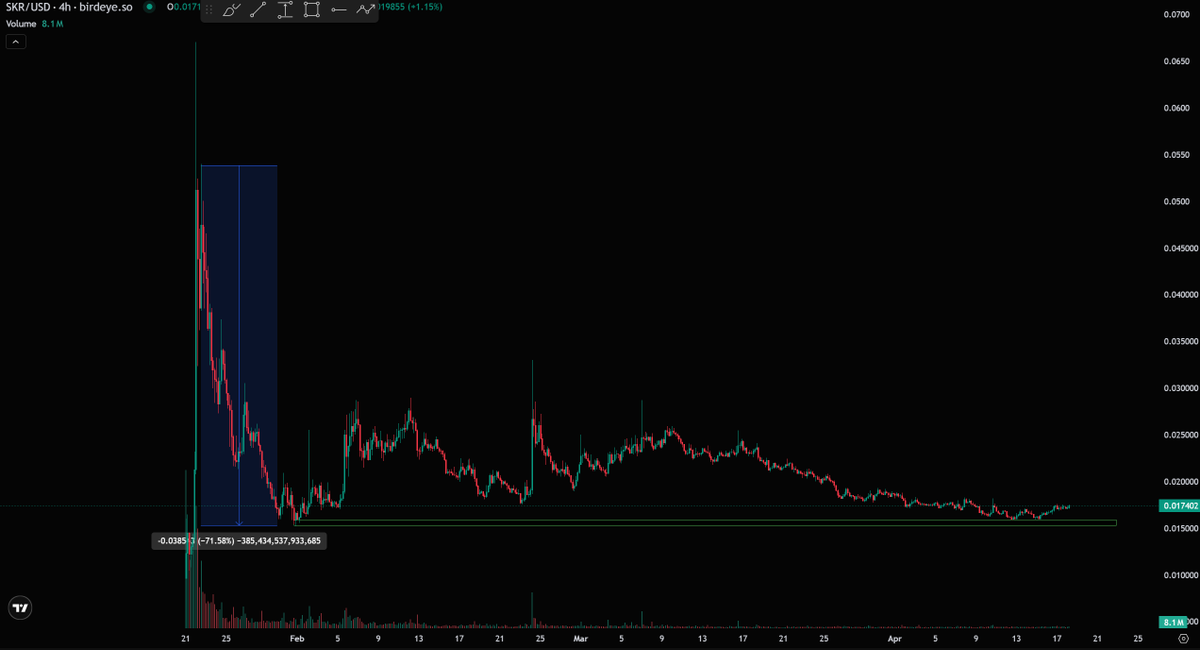The image size is (1200, 650).
Task: Click the TradingView logo
Action: (x=20, y=607)
